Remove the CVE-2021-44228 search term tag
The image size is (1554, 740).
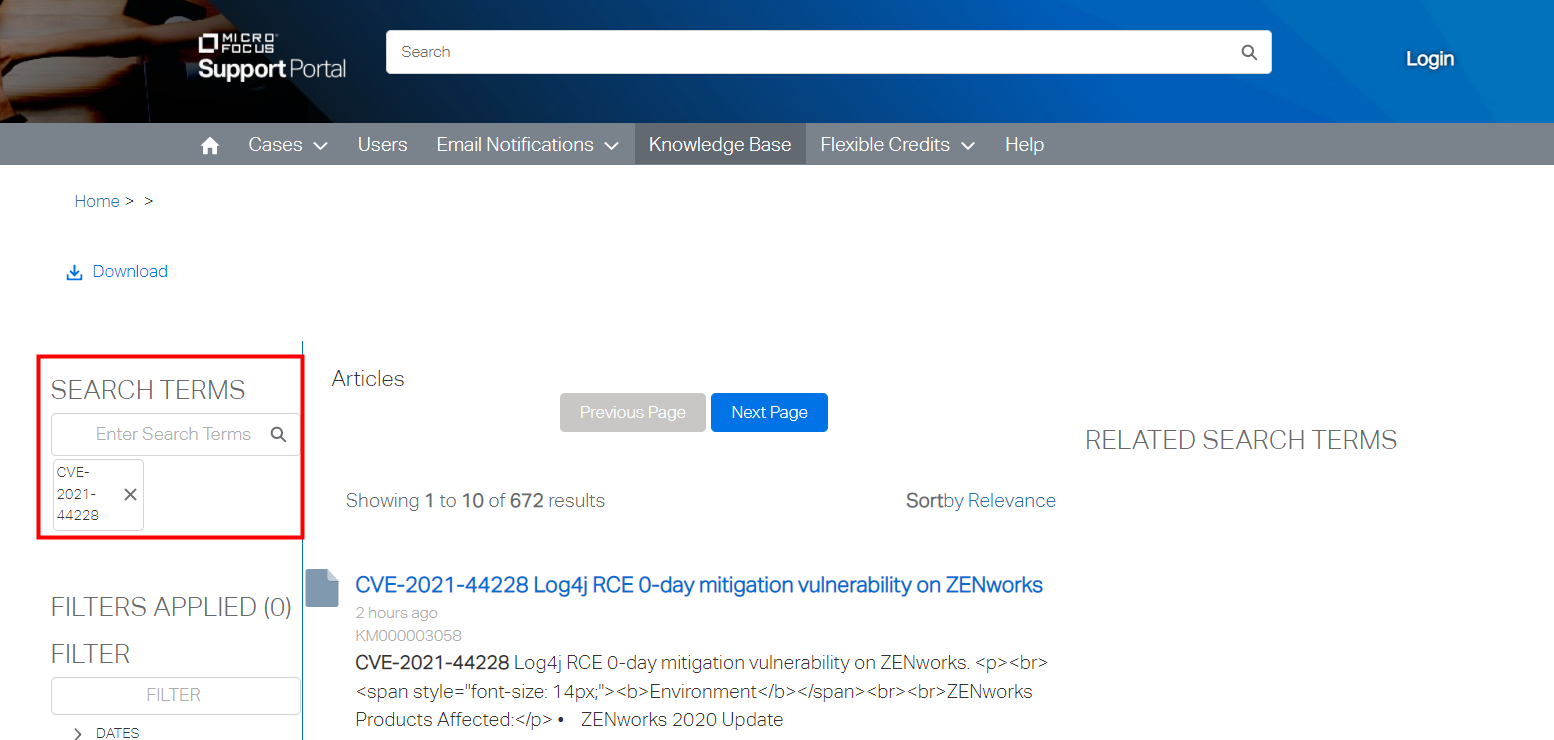tap(130, 495)
